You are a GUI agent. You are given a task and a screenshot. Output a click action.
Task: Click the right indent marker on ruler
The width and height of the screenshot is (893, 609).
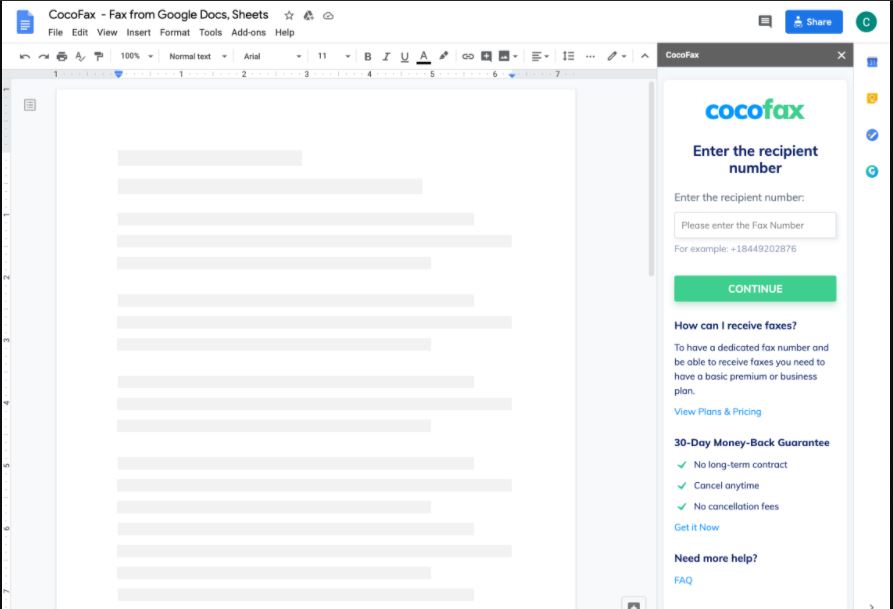coord(511,75)
